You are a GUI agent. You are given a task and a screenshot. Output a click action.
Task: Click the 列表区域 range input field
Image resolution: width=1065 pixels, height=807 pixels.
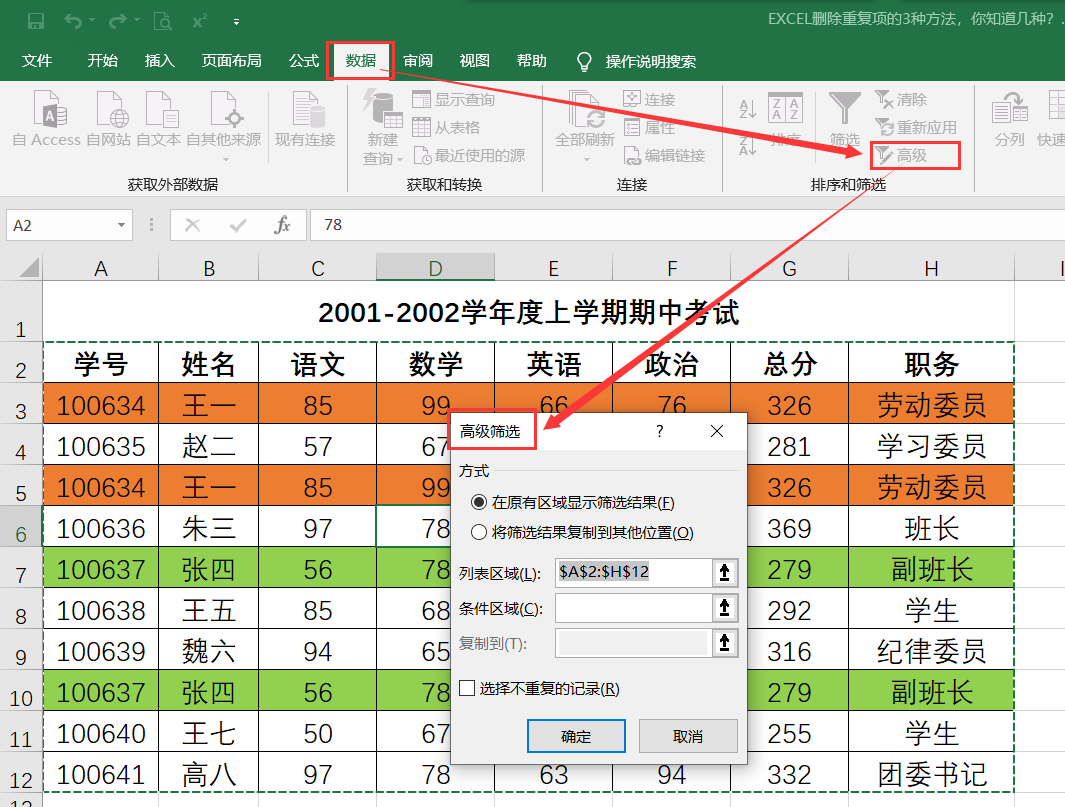coord(634,572)
